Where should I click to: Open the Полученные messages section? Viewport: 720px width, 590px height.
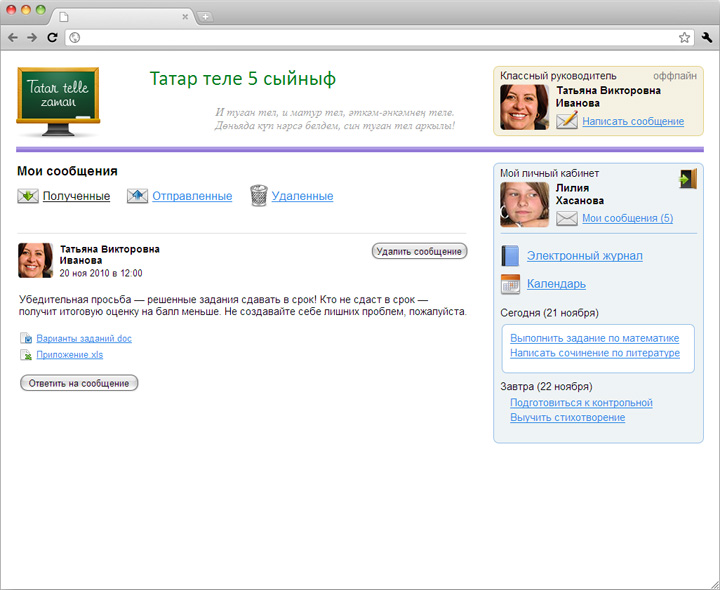coord(76,196)
